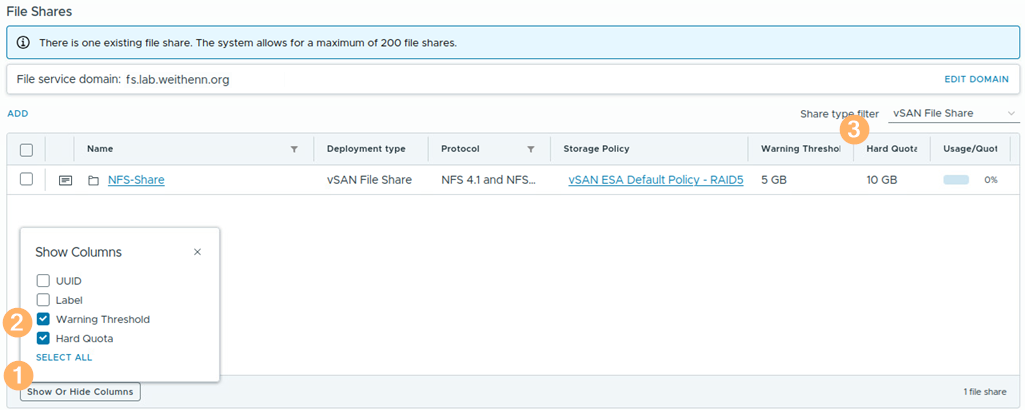Select the NFS-Share row checkbox

(27, 179)
